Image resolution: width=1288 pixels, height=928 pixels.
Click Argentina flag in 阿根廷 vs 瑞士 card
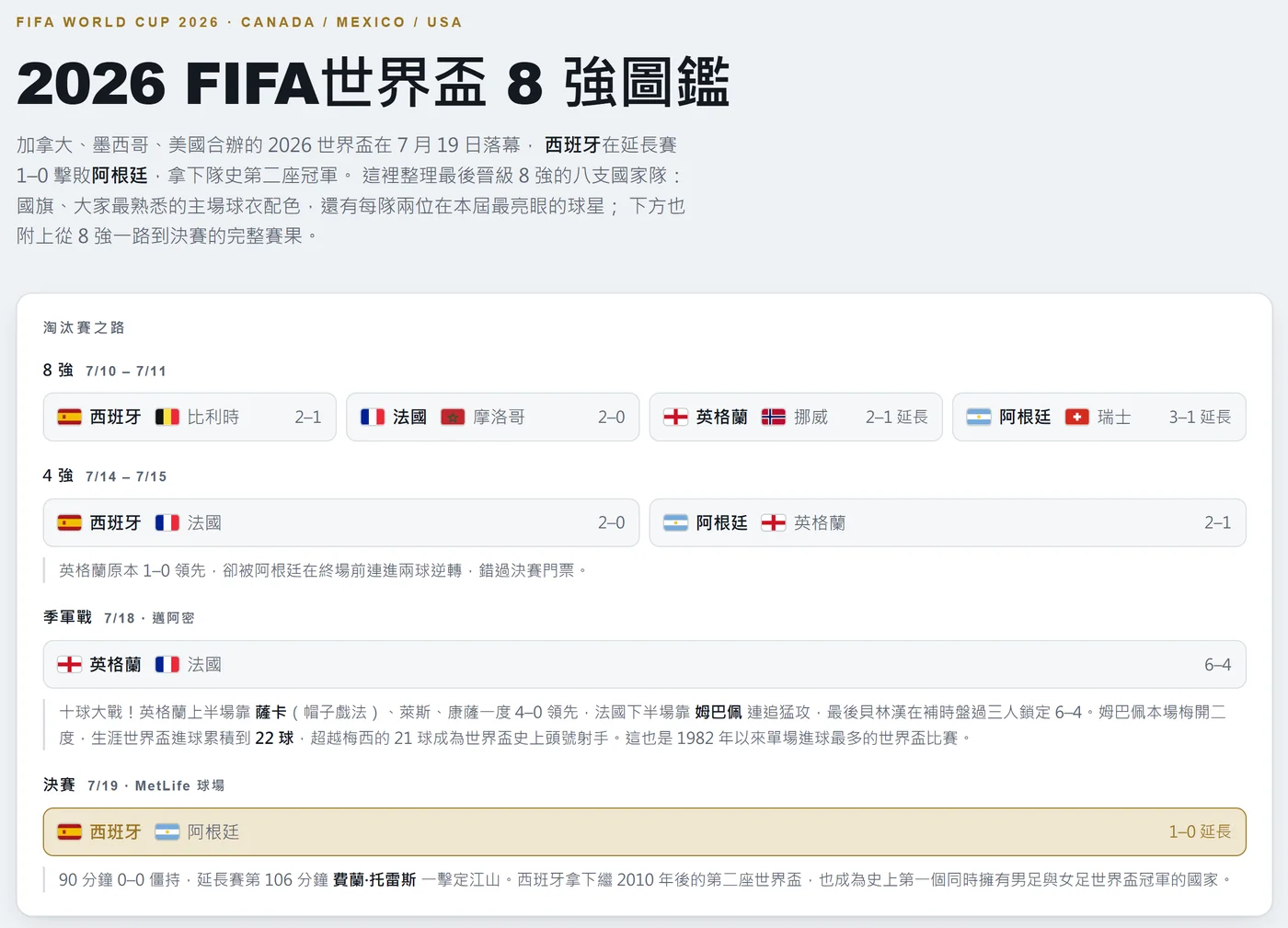click(x=979, y=417)
